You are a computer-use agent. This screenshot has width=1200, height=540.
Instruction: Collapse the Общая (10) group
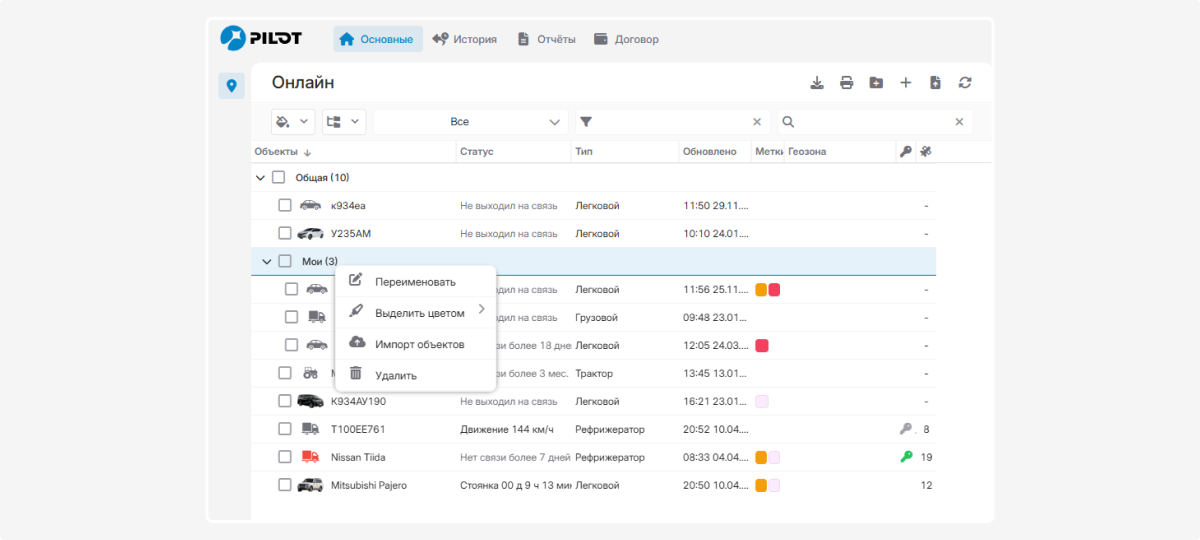pos(261,177)
